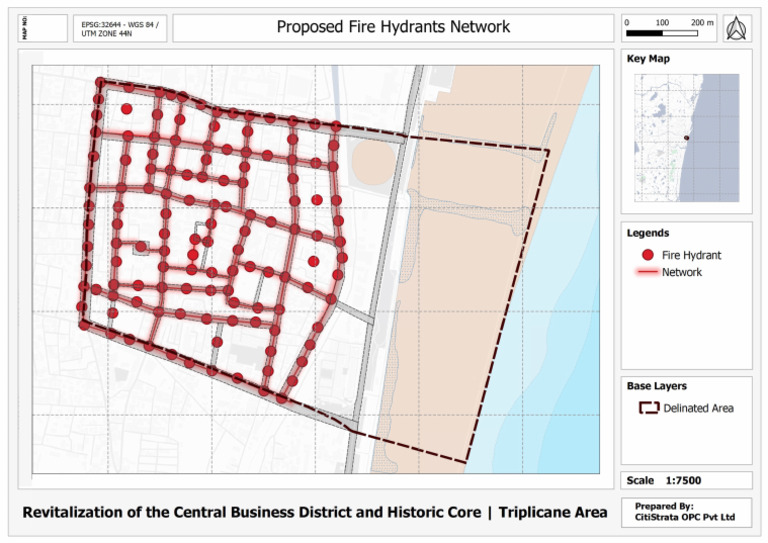The height and width of the screenshot is (543, 768).
Task: Select the 'Network' legend label
Action: (682, 272)
